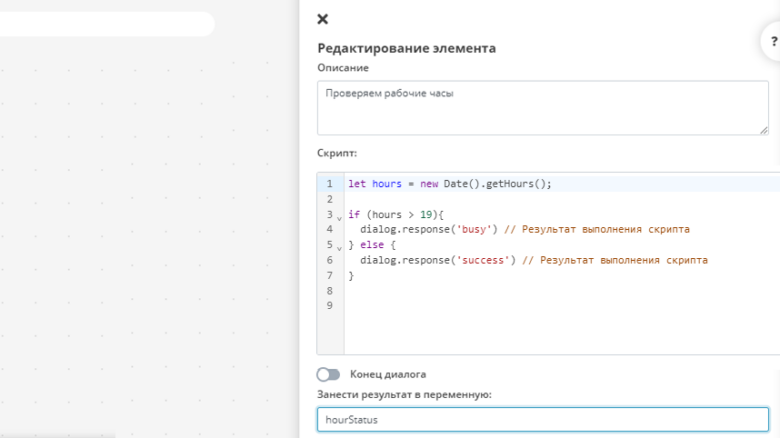Collapse the if block on line 3
Image resolution: width=780 pixels, height=438 pixels.
click(x=339, y=218)
